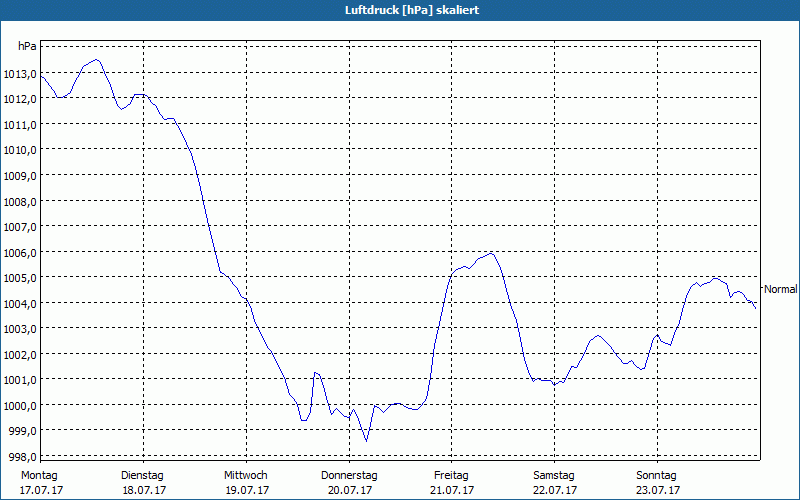Select the 'Freitag' day label
Viewport: 800px width, 500px height.
[452, 476]
